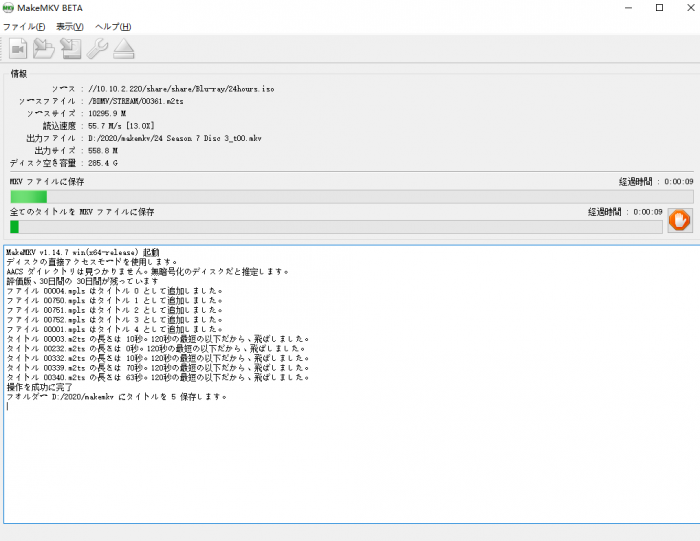This screenshot has width=700, height=541.
Task: Click the read speed 55.7 M/s value
Action: (x=121, y=126)
